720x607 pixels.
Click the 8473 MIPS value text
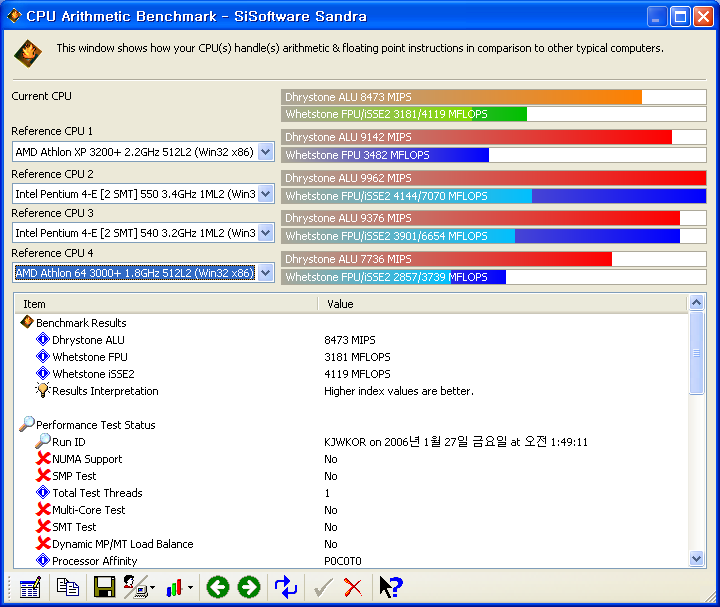pyautogui.click(x=349, y=340)
